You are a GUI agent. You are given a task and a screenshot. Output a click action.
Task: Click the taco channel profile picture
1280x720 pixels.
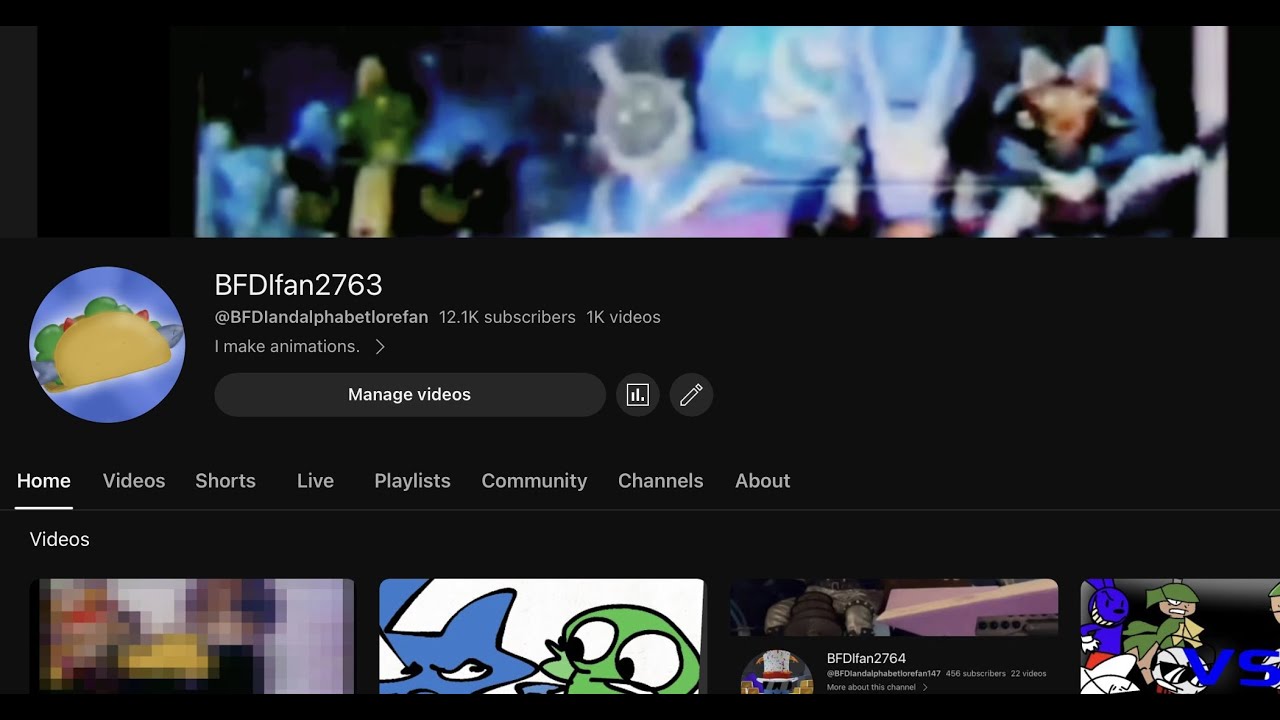click(x=107, y=345)
